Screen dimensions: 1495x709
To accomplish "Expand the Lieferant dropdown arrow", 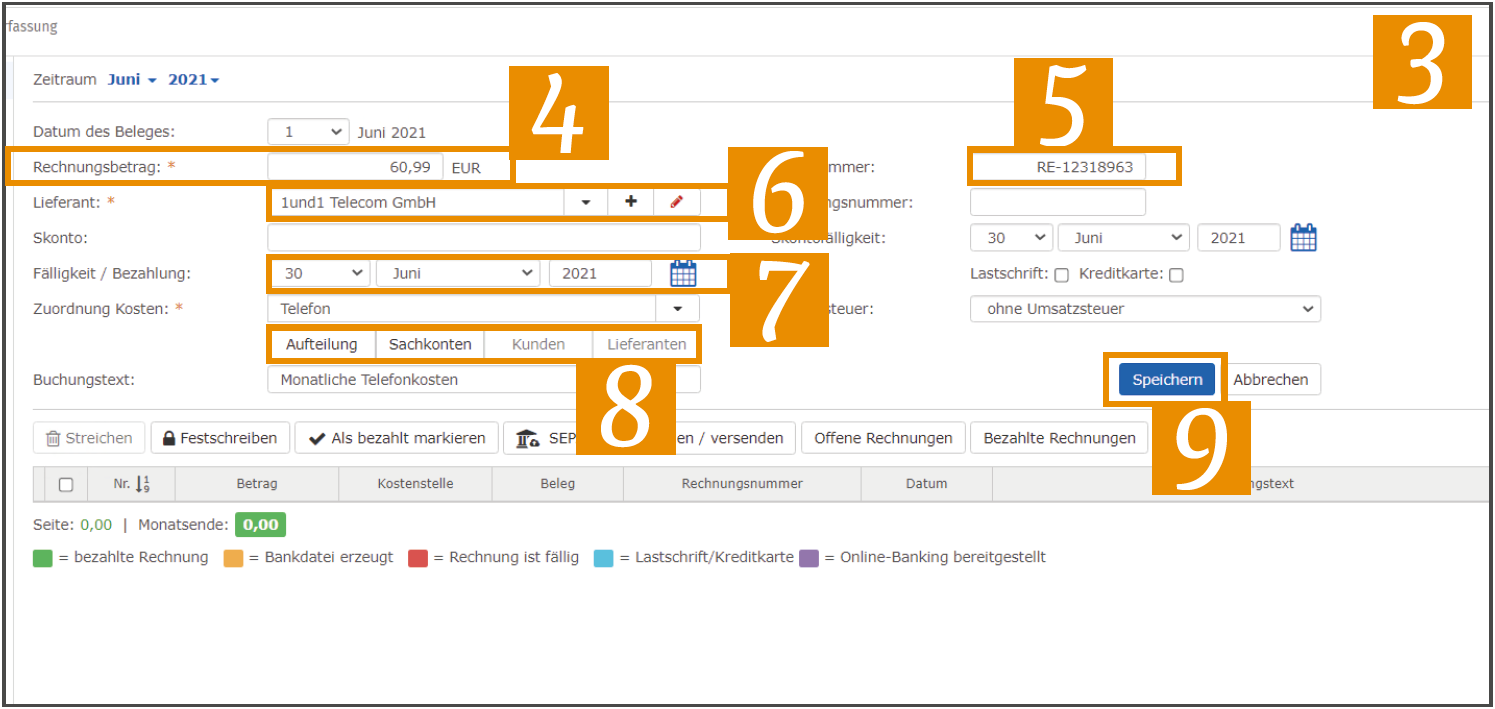I will pos(586,202).
